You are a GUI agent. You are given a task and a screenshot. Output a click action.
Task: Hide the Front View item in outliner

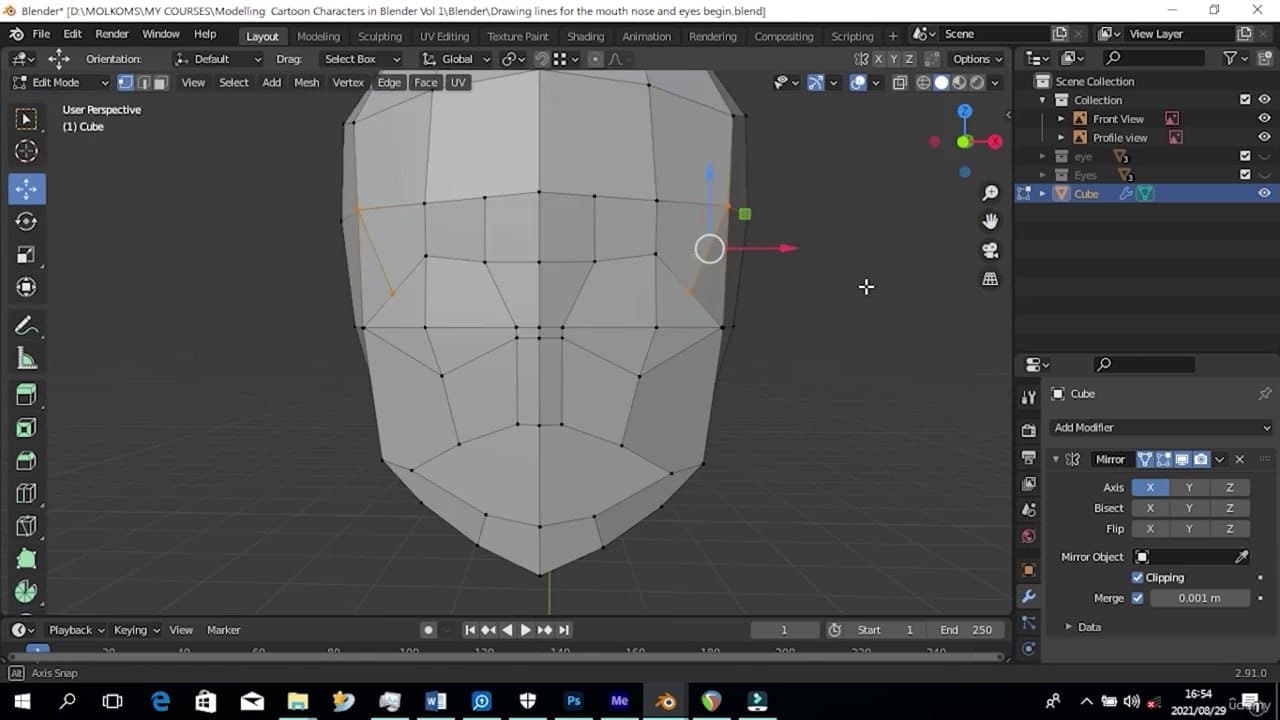[1264, 119]
